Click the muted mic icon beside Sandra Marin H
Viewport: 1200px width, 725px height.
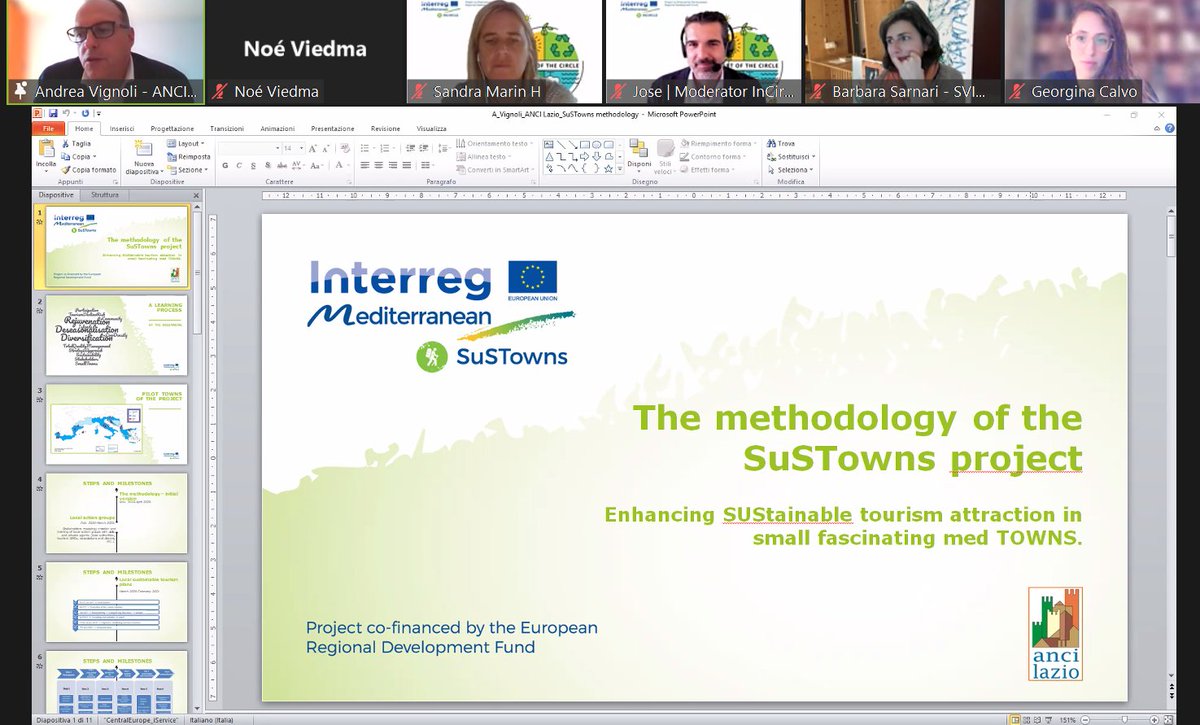point(418,91)
